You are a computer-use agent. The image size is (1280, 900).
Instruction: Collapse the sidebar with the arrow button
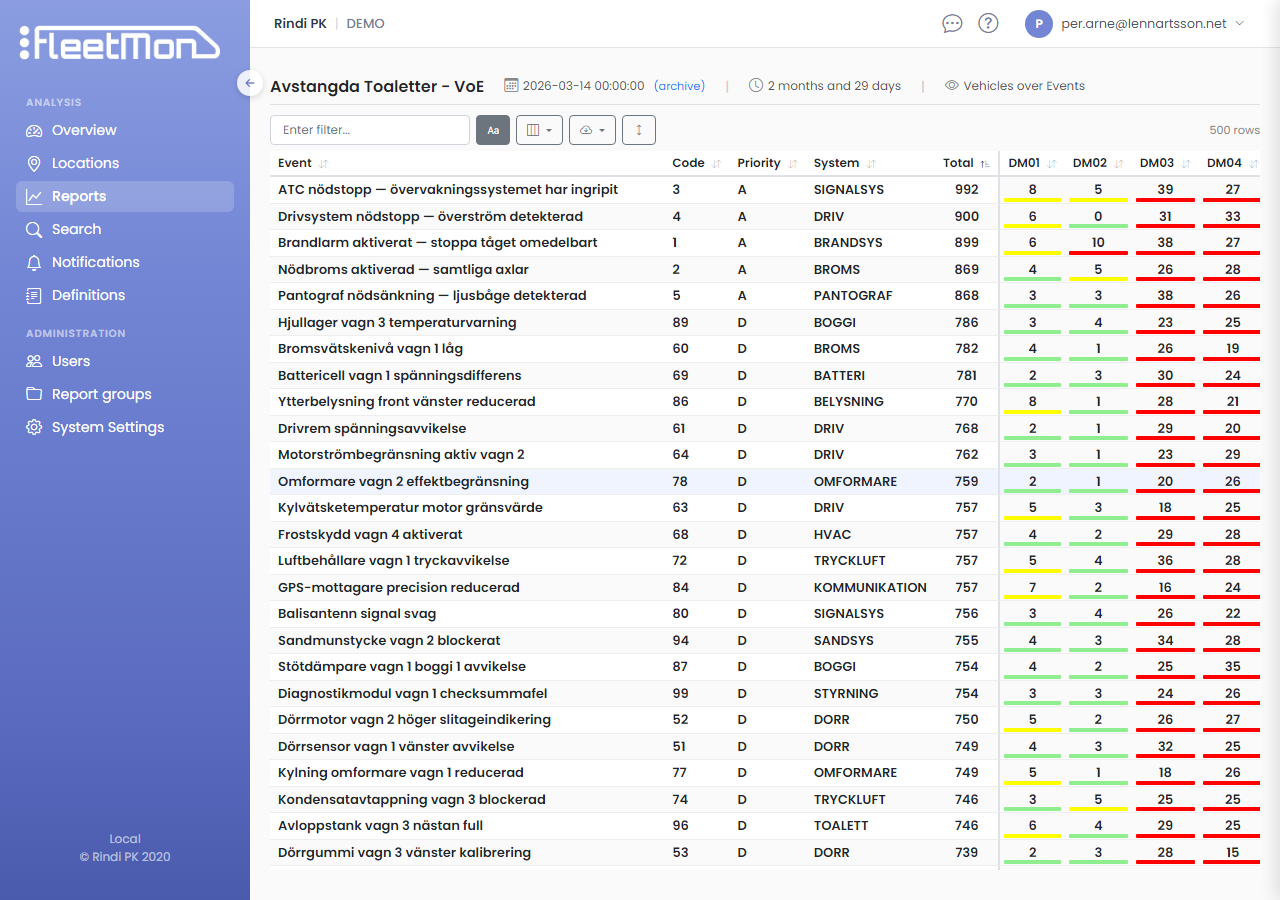pyautogui.click(x=249, y=83)
